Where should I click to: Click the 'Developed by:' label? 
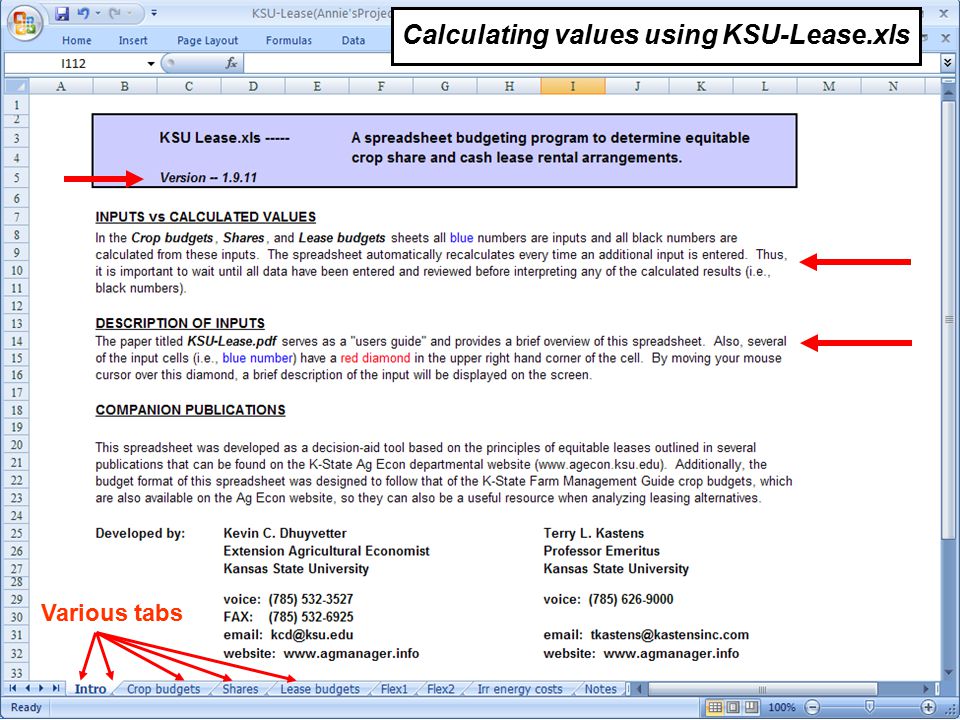point(140,533)
